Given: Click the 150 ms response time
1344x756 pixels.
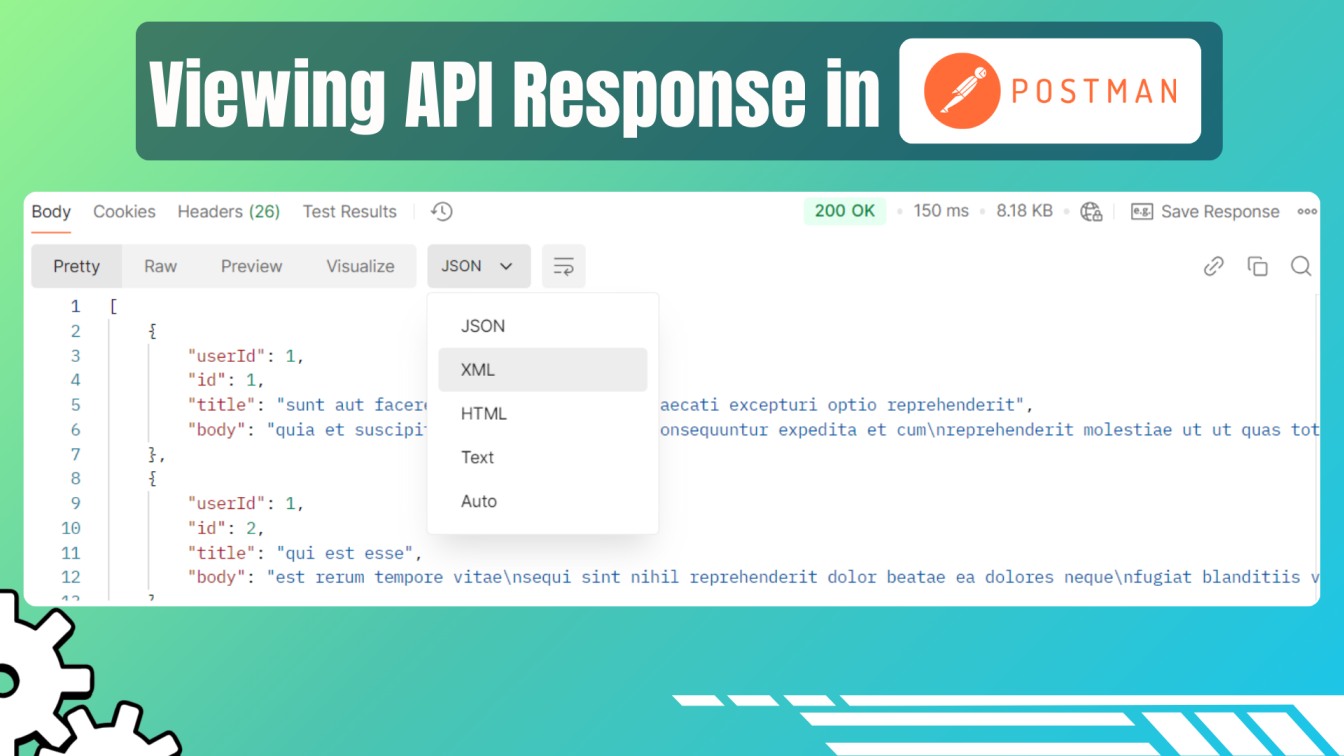Looking at the screenshot, I should (941, 211).
